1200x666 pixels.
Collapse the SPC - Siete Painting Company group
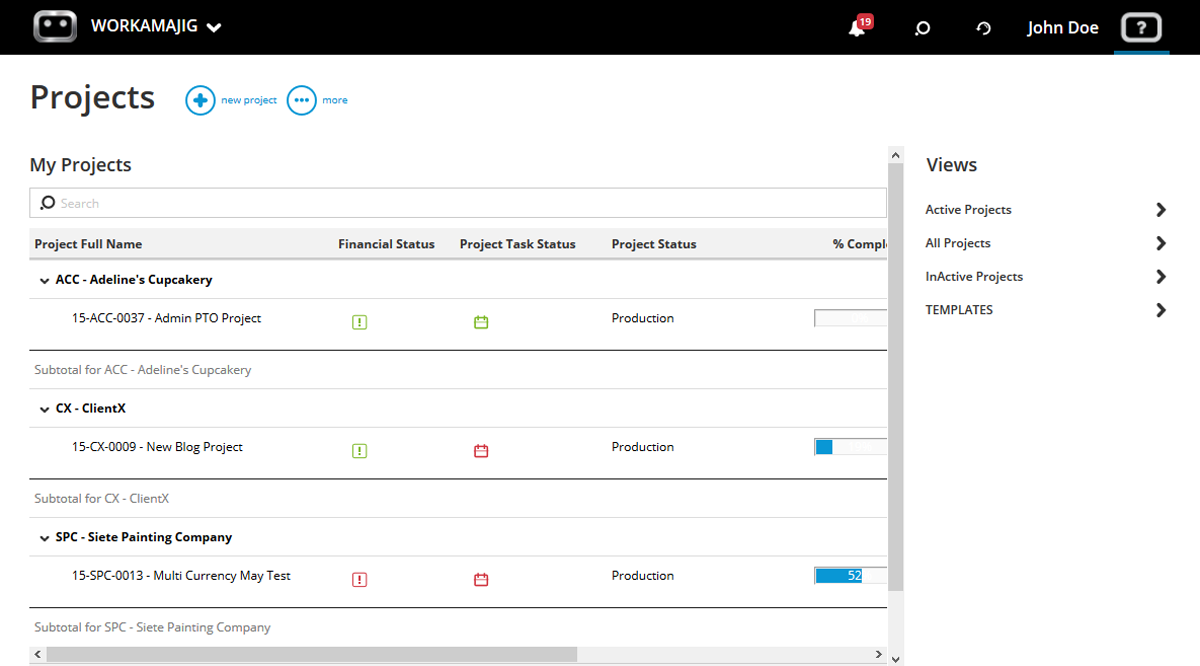coord(44,538)
